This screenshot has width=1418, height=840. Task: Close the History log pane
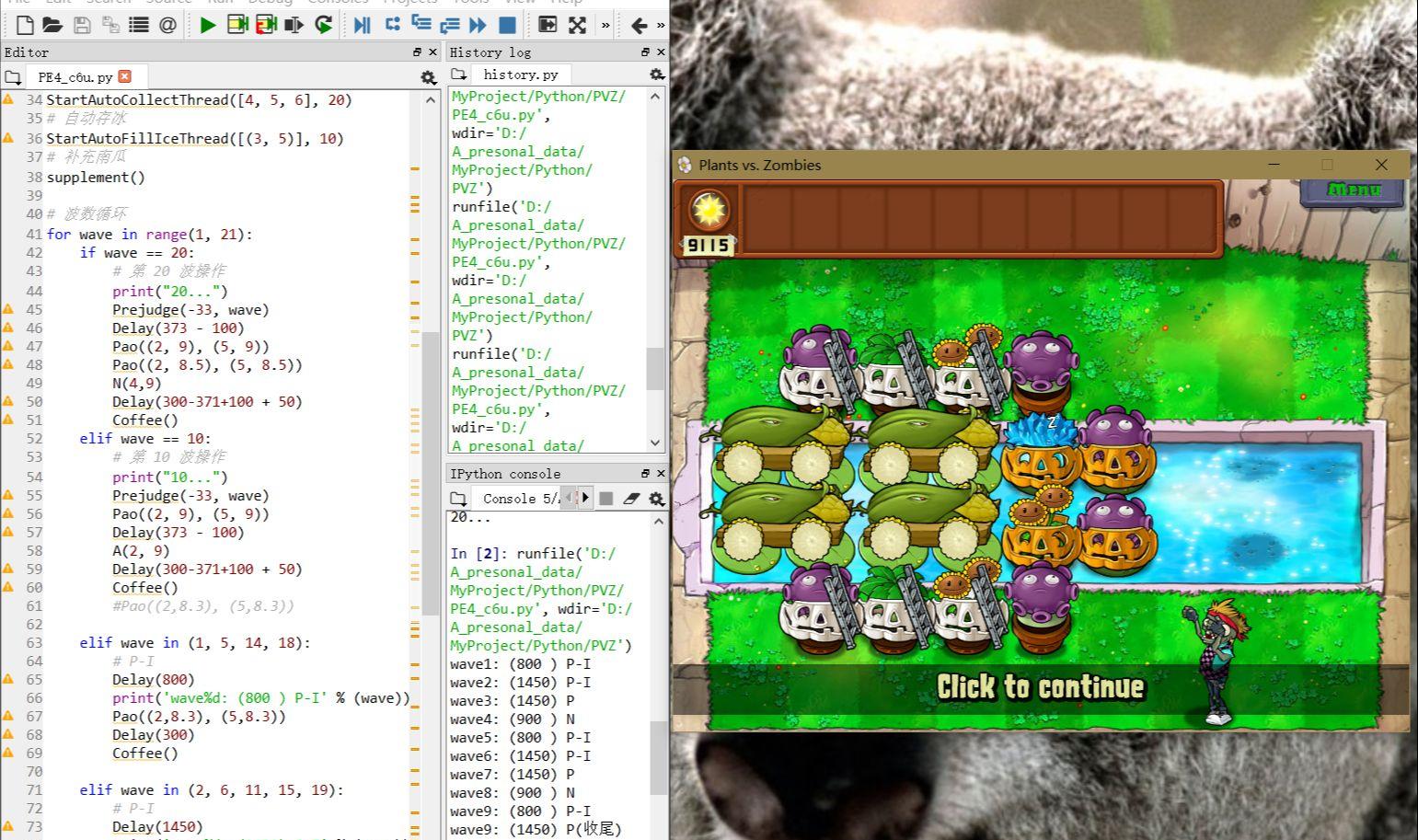click(x=661, y=52)
